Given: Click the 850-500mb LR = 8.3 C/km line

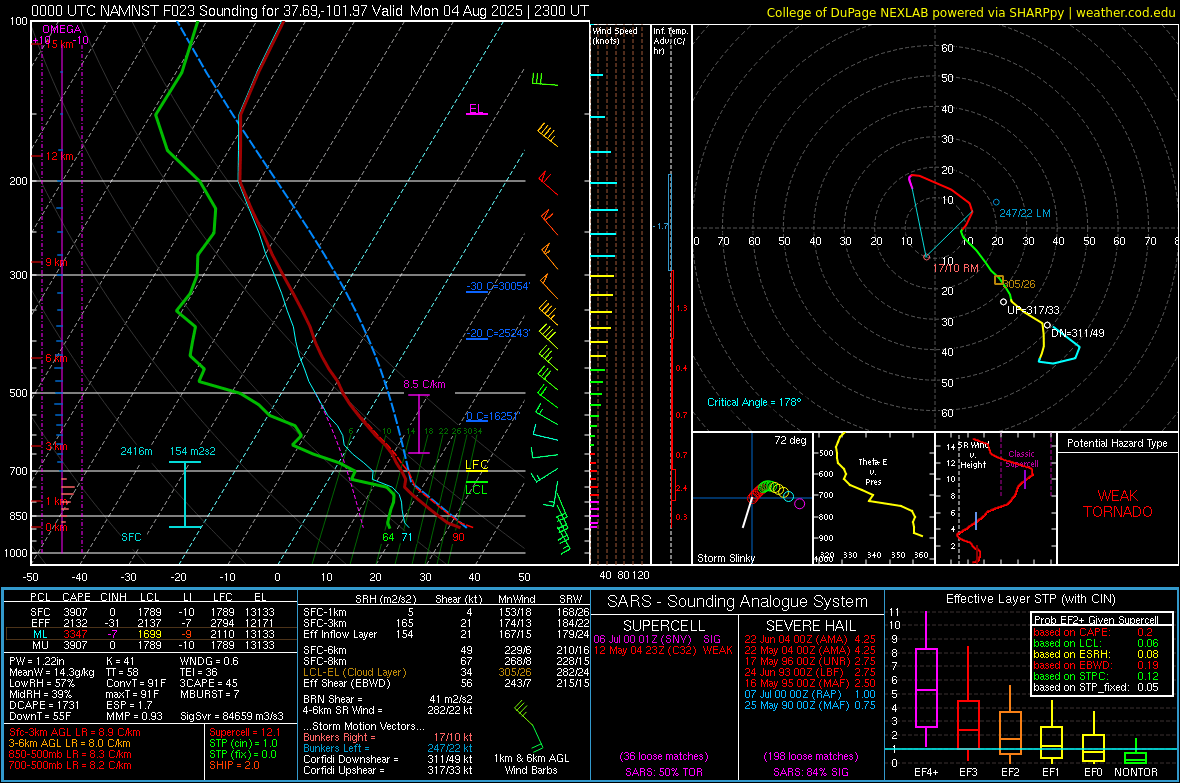Looking at the screenshot, I should click(70, 754).
